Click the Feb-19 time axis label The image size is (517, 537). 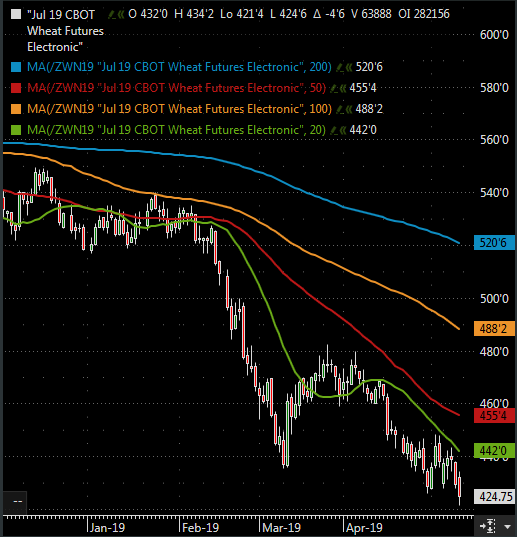point(200,528)
